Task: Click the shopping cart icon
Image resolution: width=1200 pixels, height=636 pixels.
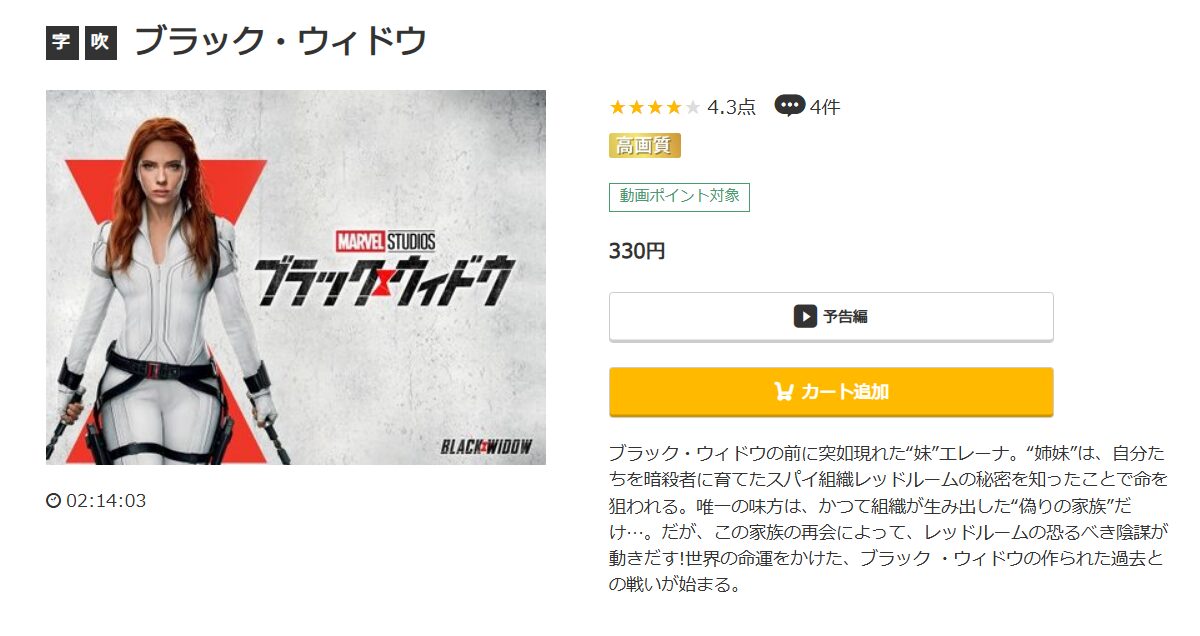Action: [784, 391]
